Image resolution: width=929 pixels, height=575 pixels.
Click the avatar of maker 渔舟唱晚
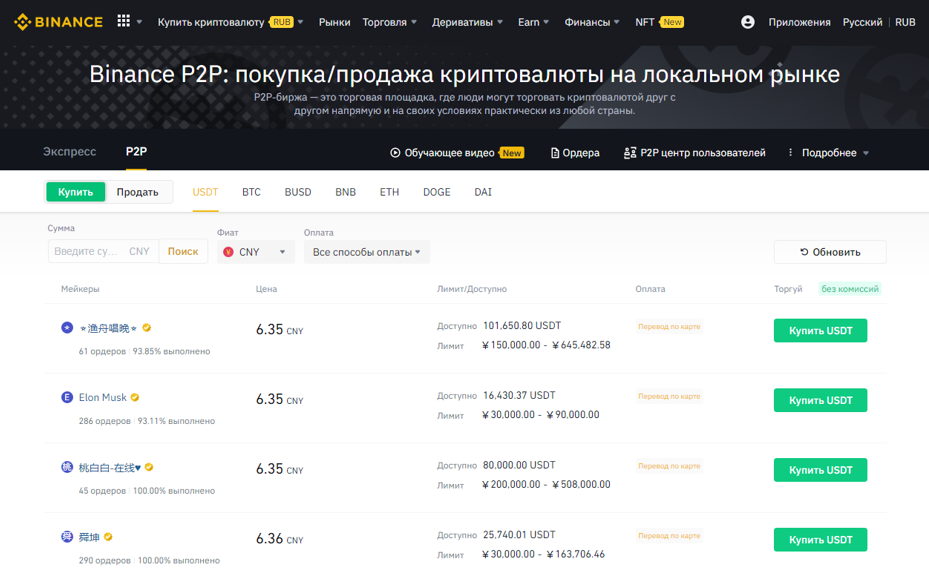pyautogui.click(x=67, y=327)
